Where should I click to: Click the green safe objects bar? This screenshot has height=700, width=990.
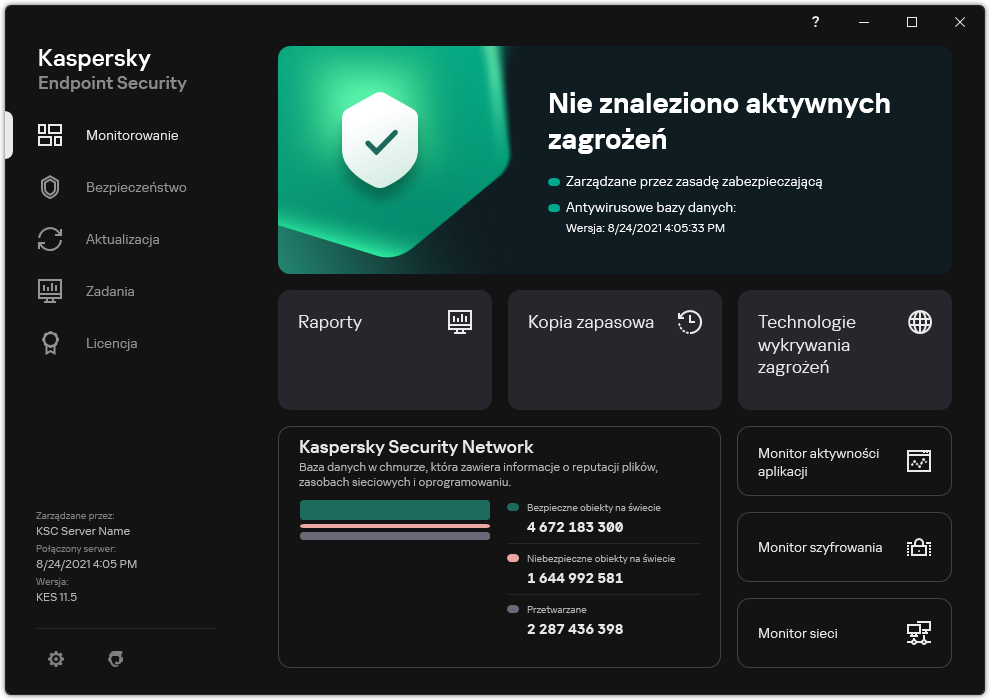pyautogui.click(x=395, y=510)
